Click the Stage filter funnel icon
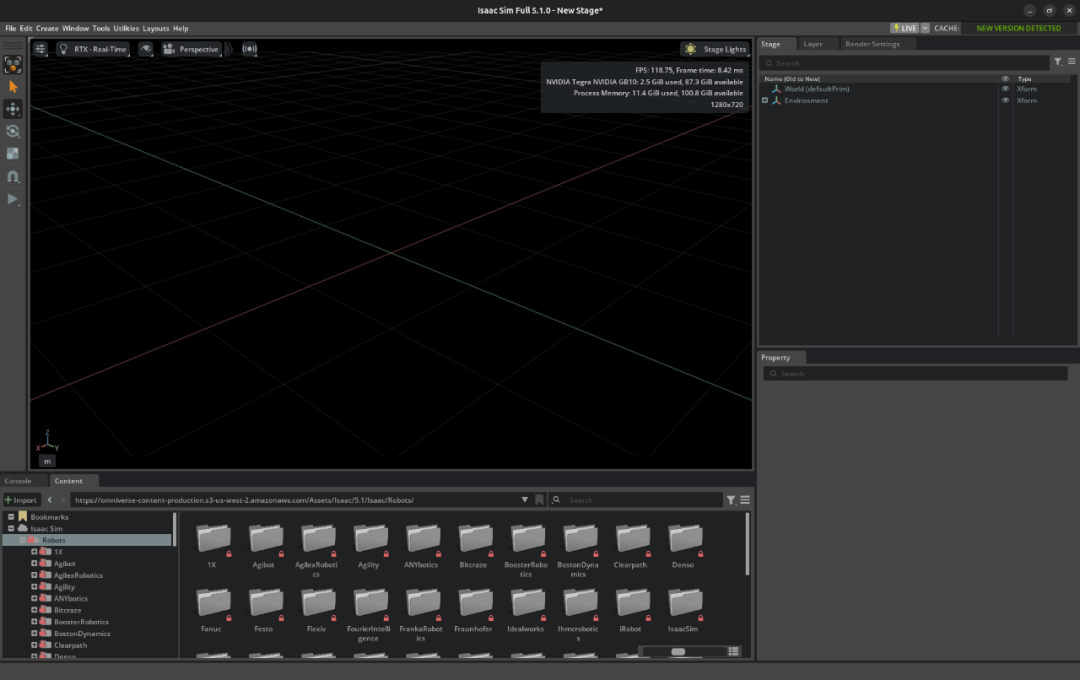This screenshot has height=680, width=1080. coord(1058,62)
